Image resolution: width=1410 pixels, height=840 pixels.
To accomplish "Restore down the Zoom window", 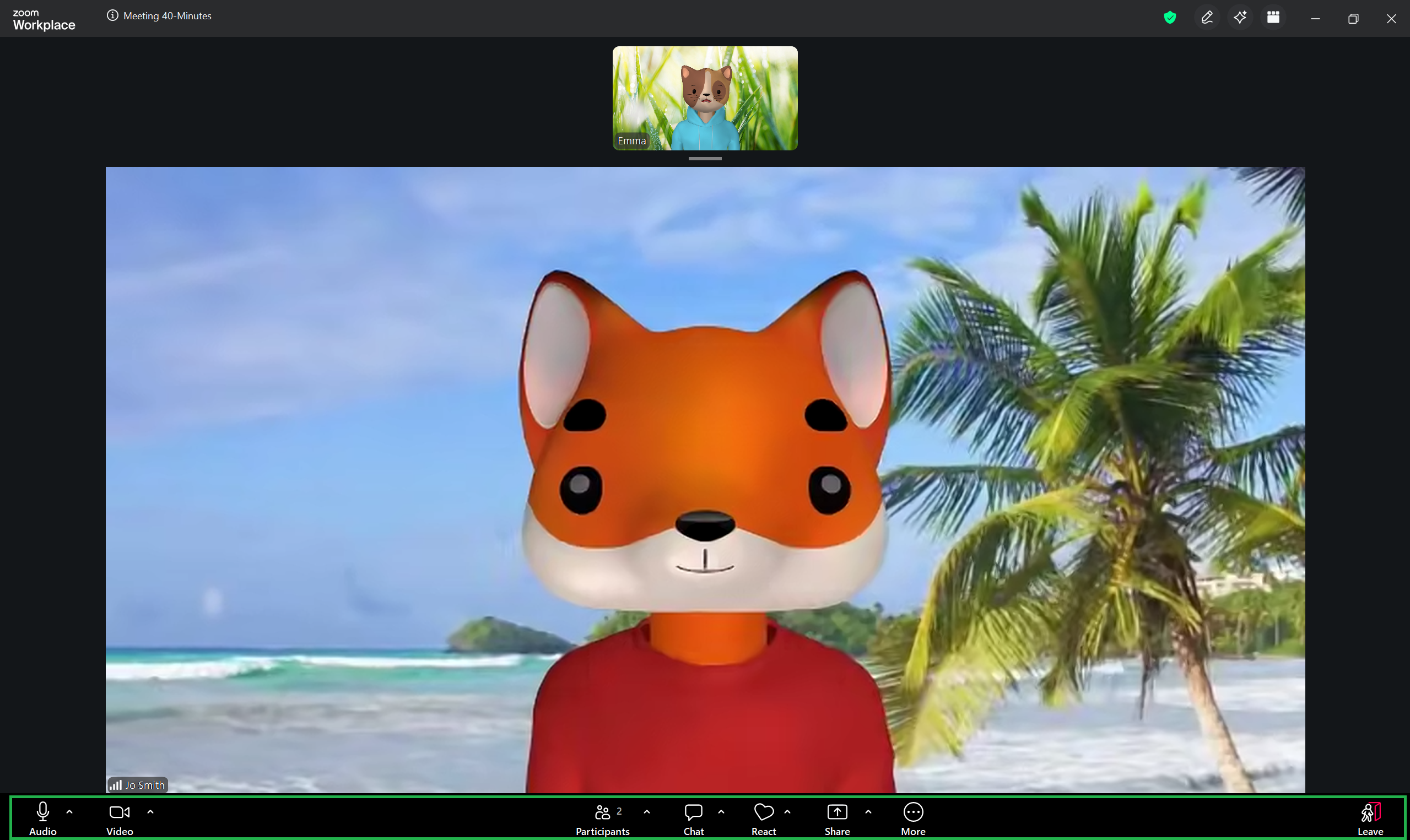I will [x=1353, y=19].
